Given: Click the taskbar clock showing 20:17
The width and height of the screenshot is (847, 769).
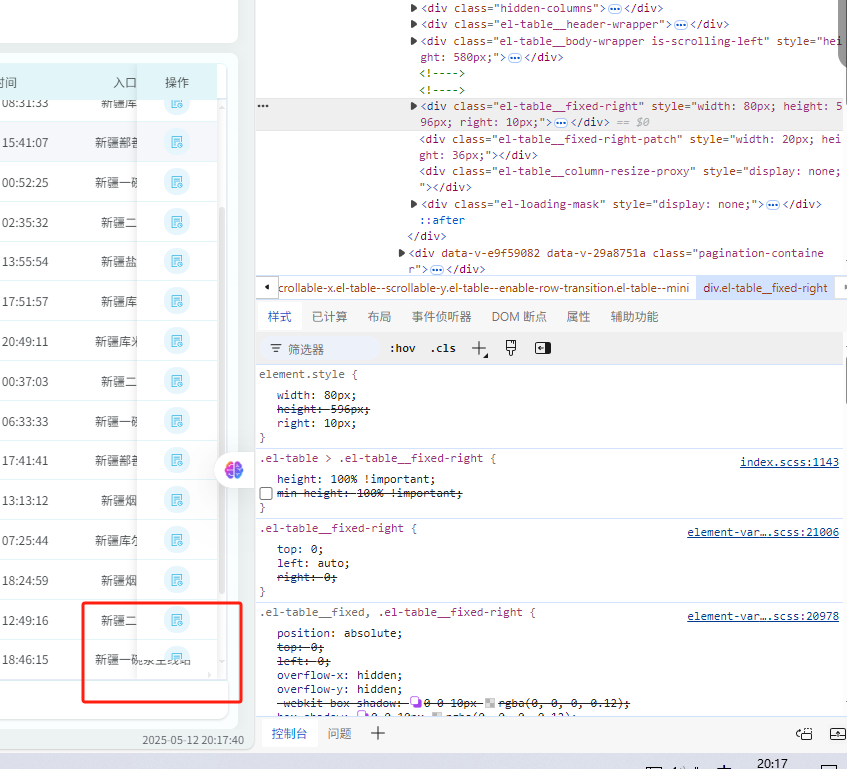Looking at the screenshot, I should pos(772,763).
